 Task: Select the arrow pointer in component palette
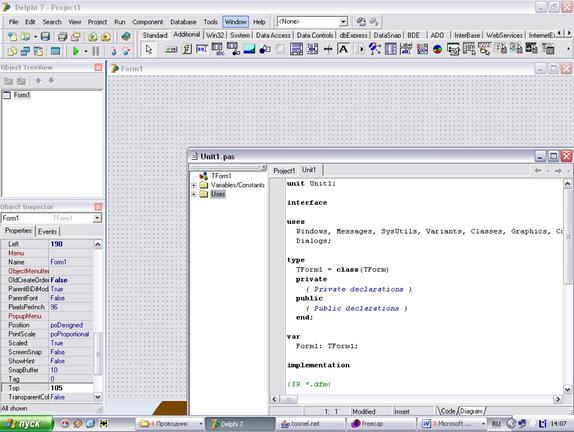(x=149, y=49)
